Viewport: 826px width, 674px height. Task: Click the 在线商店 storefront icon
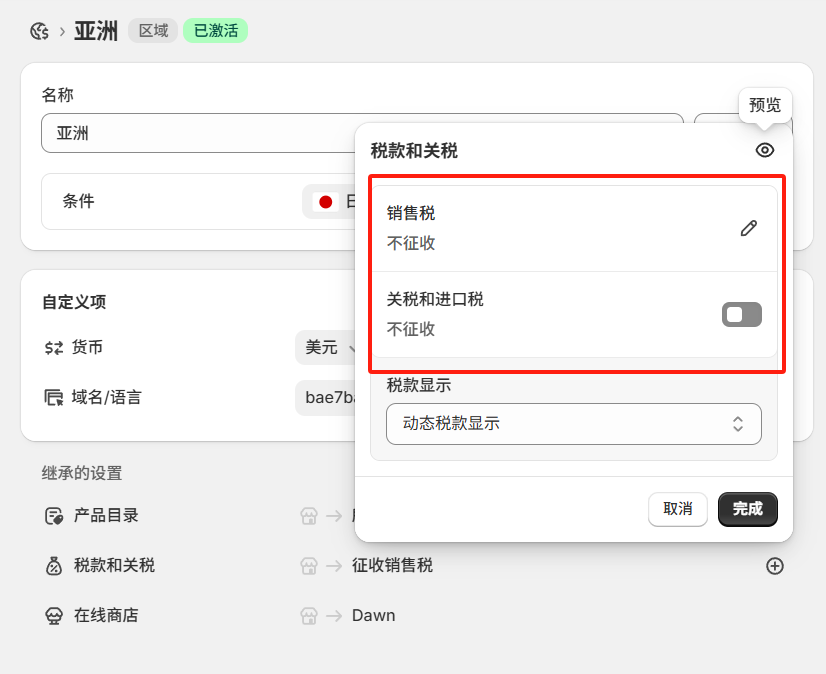click(x=52, y=615)
